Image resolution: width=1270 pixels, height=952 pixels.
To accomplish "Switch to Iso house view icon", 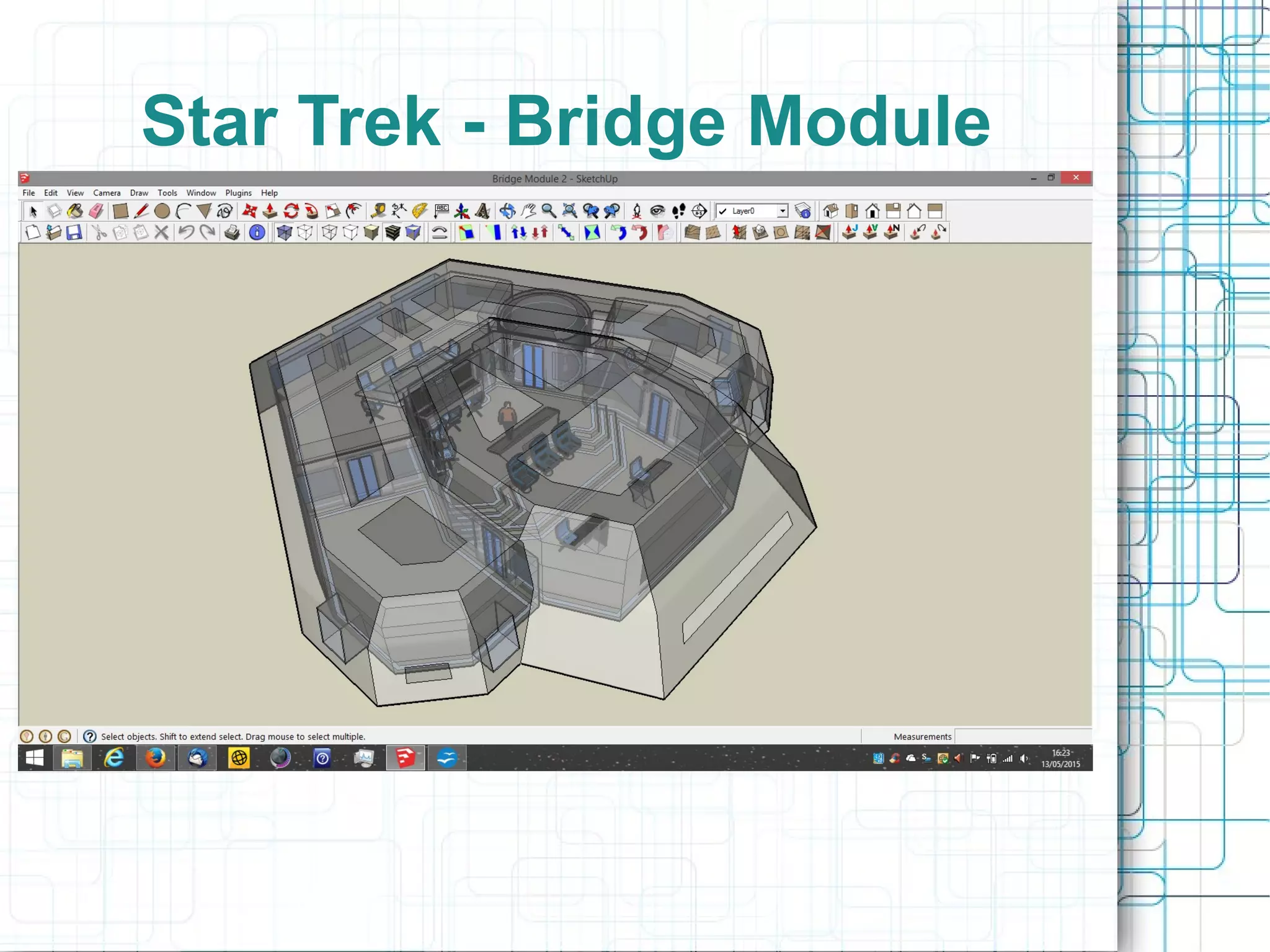I will 830,211.
